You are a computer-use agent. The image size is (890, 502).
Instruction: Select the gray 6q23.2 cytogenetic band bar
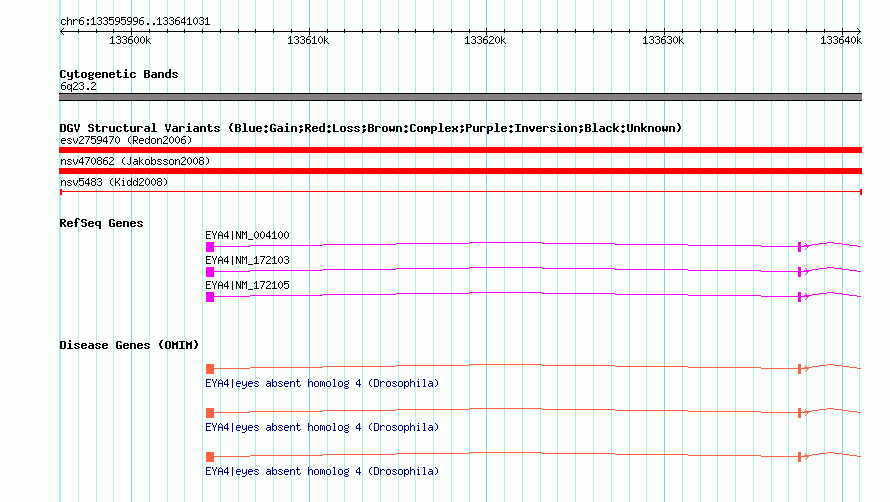tap(460, 97)
